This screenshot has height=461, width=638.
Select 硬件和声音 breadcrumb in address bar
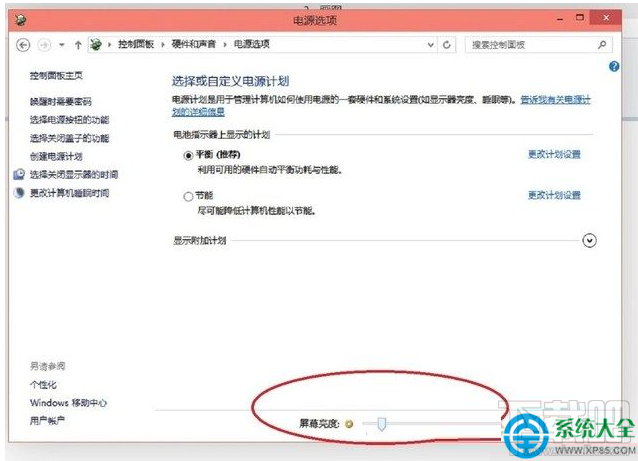pyautogui.click(x=194, y=44)
